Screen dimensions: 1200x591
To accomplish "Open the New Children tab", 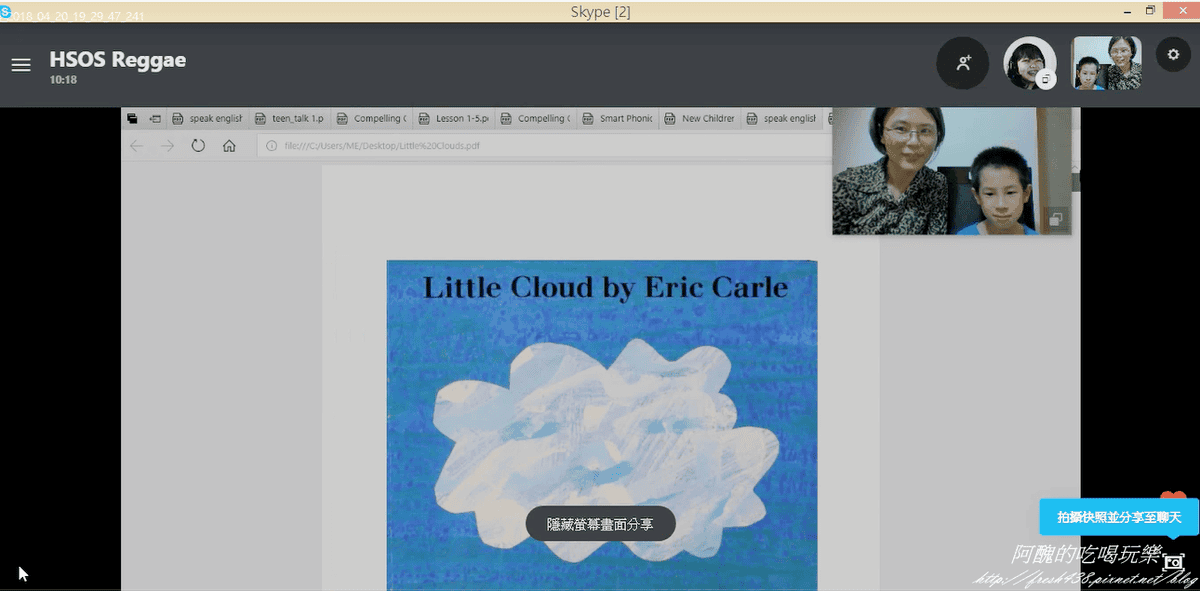I will 699,118.
